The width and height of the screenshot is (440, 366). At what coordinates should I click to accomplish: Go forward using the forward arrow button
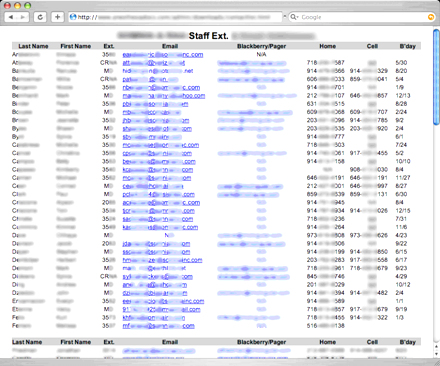pyautogui.click(x=23, y=17)
